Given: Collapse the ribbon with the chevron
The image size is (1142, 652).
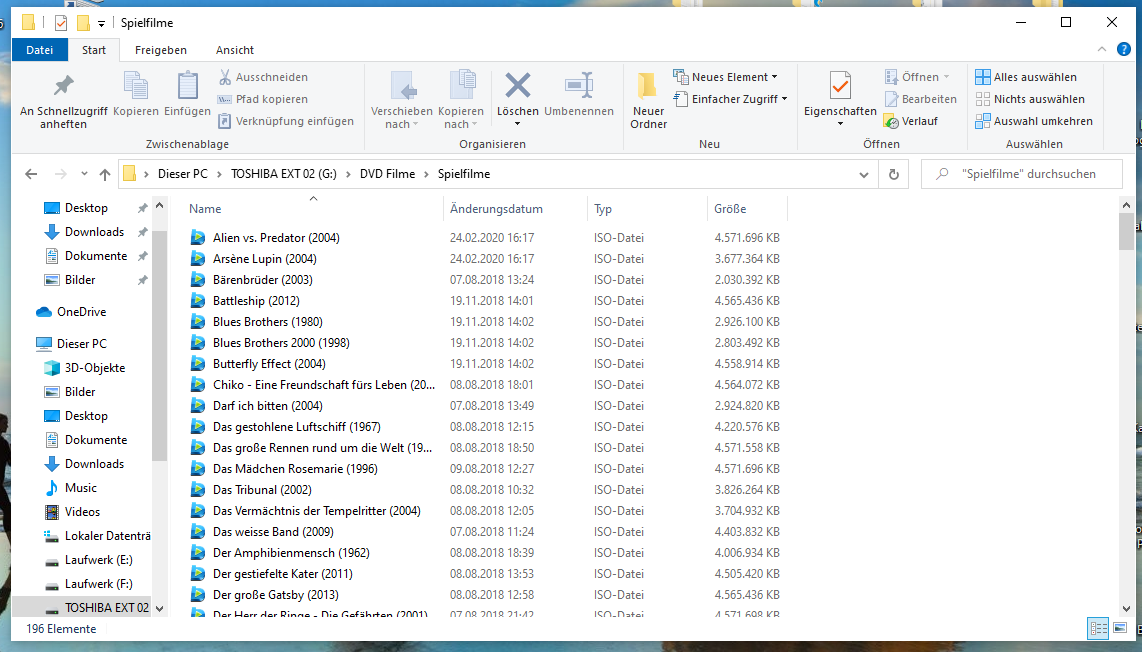Looking at the screenshot, I should coord(1102,50).
